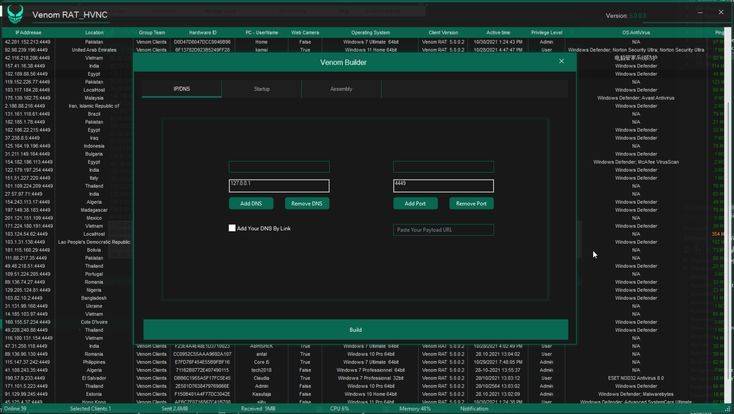Click the Web Camera column header
Screen dimensions: 734x414
[305, 33]
